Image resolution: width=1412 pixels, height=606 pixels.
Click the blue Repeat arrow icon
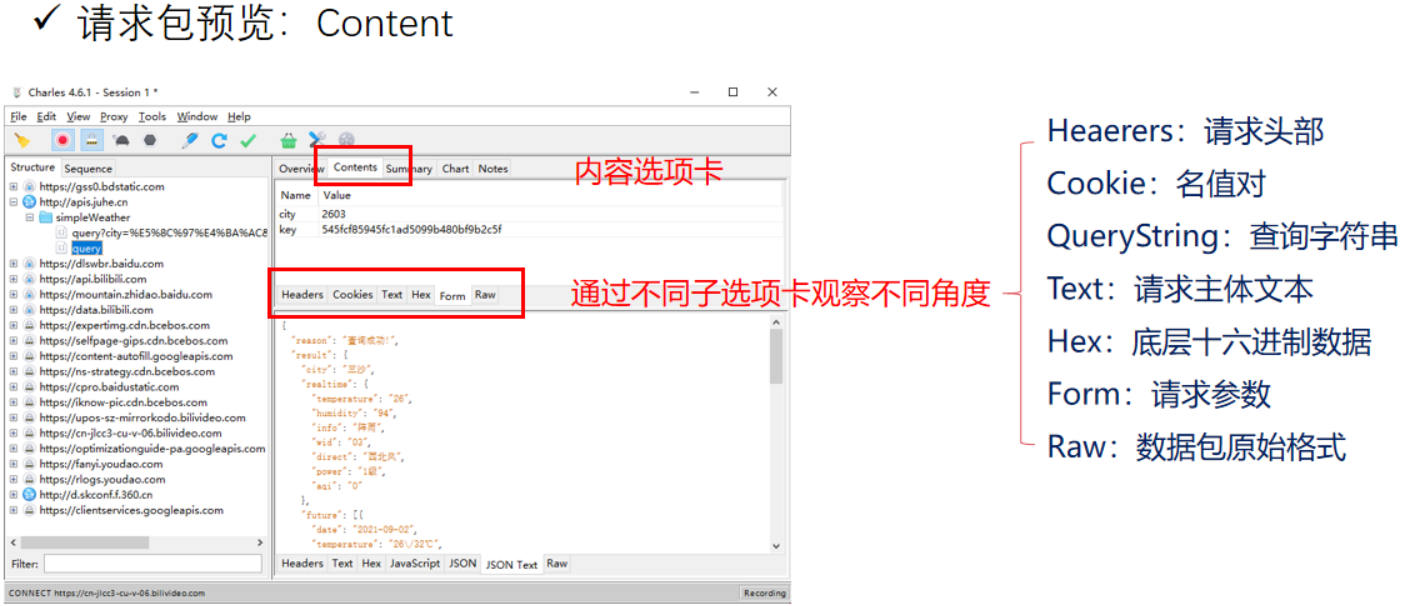[x=219, y=141]
